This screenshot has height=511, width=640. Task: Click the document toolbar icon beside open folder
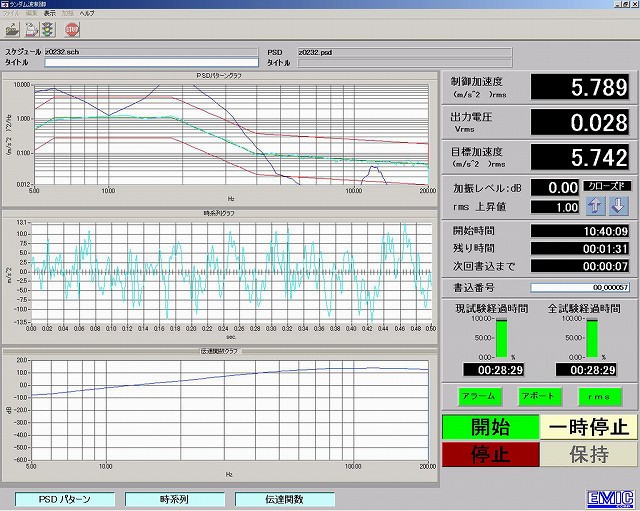(30, 29)
